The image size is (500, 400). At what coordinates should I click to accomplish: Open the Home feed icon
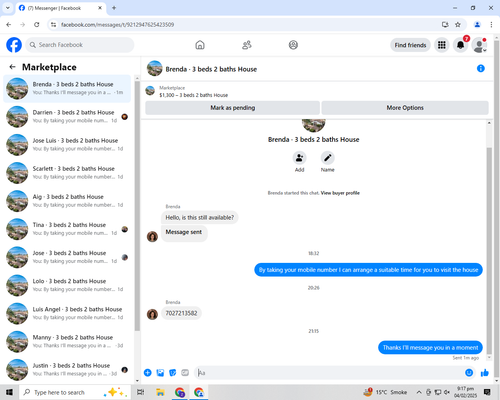[200, 45]
